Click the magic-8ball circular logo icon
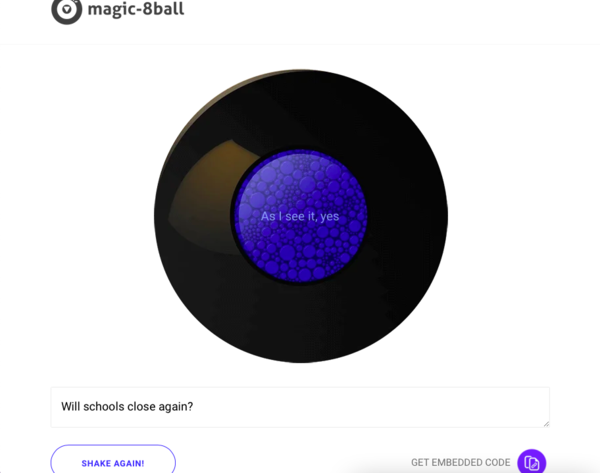The width and height of the screenshot is (600, 473). pos(67,10)
